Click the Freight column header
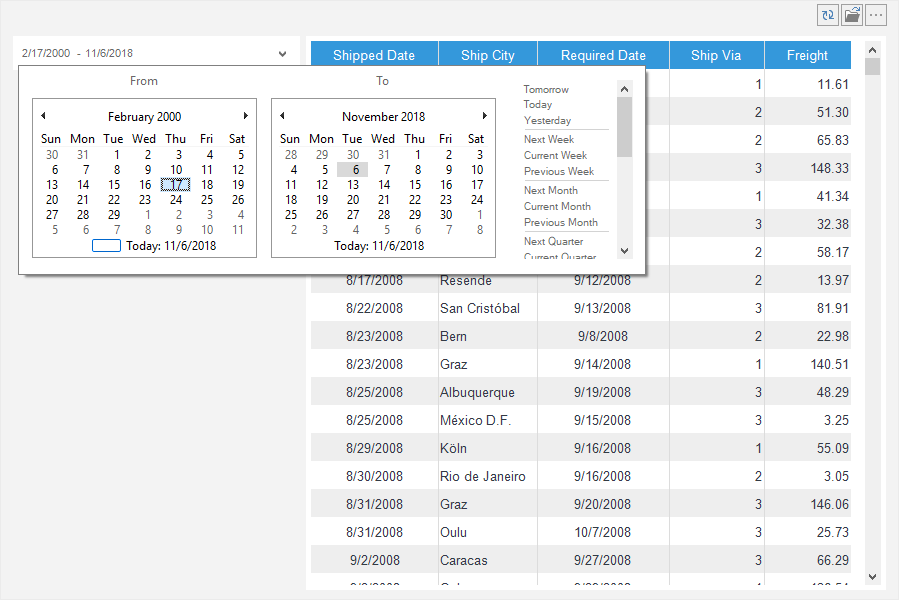 [x=807, y=55]
